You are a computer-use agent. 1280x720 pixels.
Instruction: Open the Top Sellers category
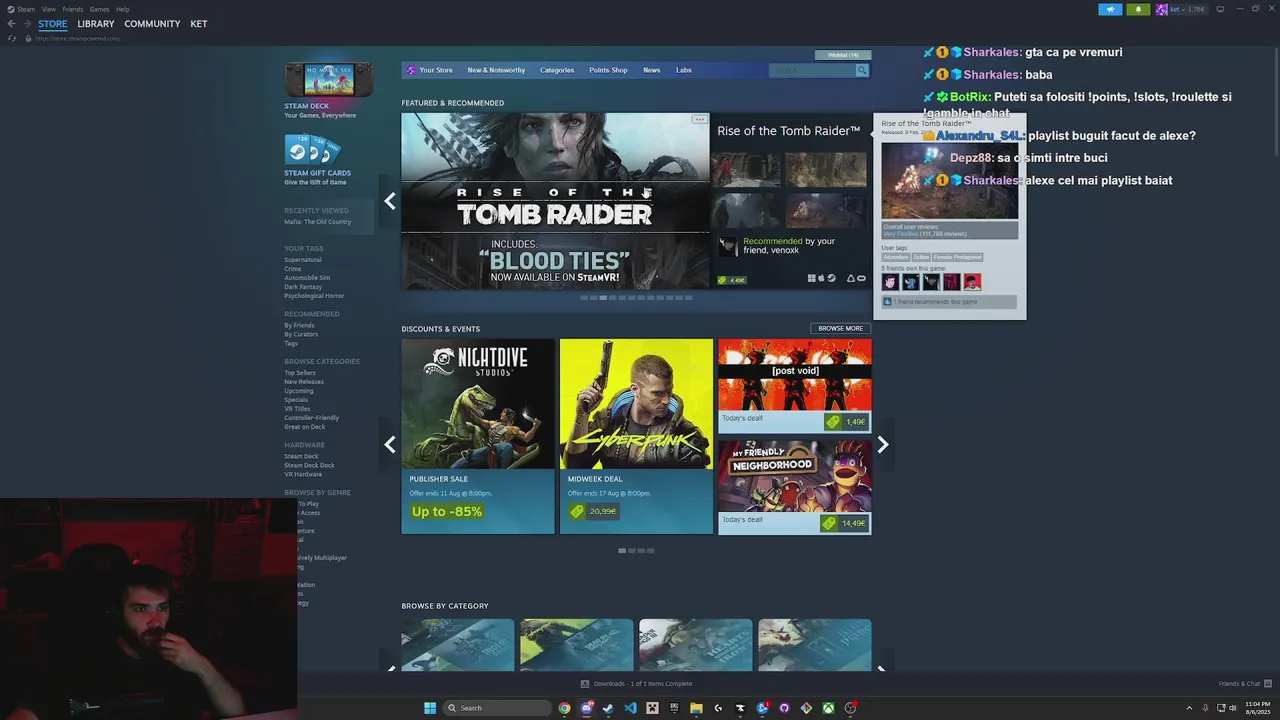[x=300, y=373]
